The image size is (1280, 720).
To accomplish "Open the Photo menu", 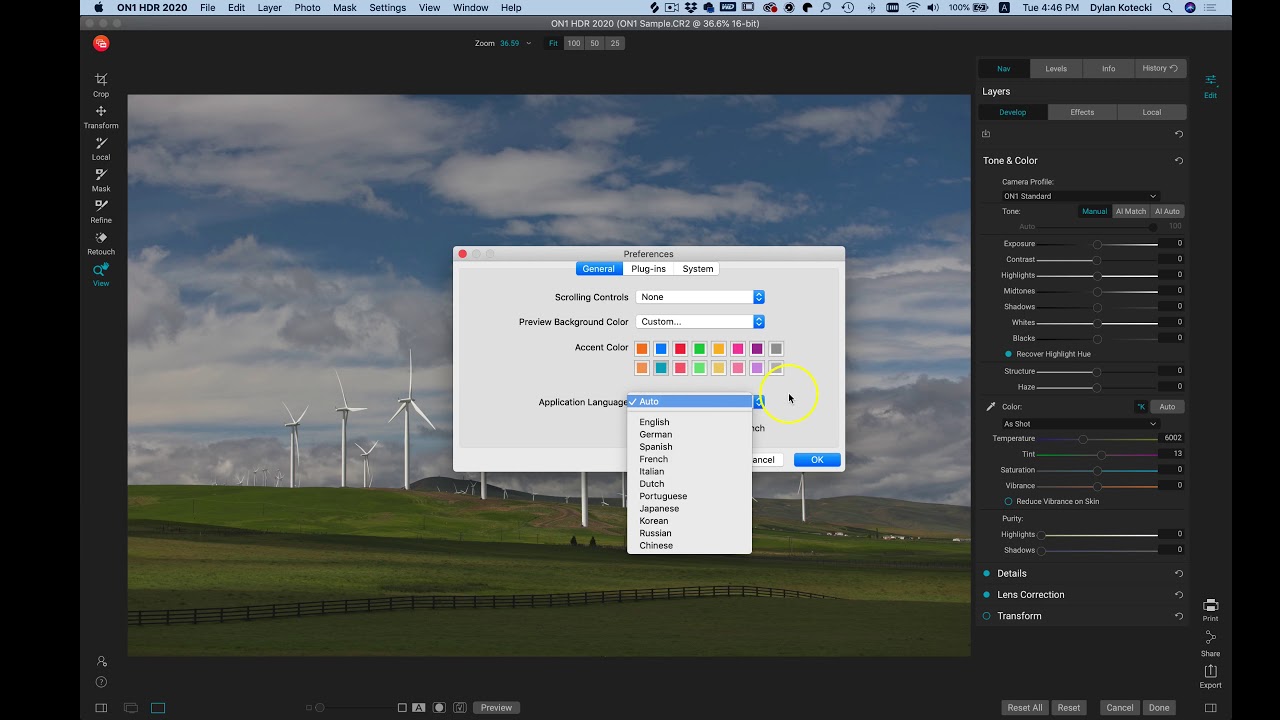I will point(307,7).
